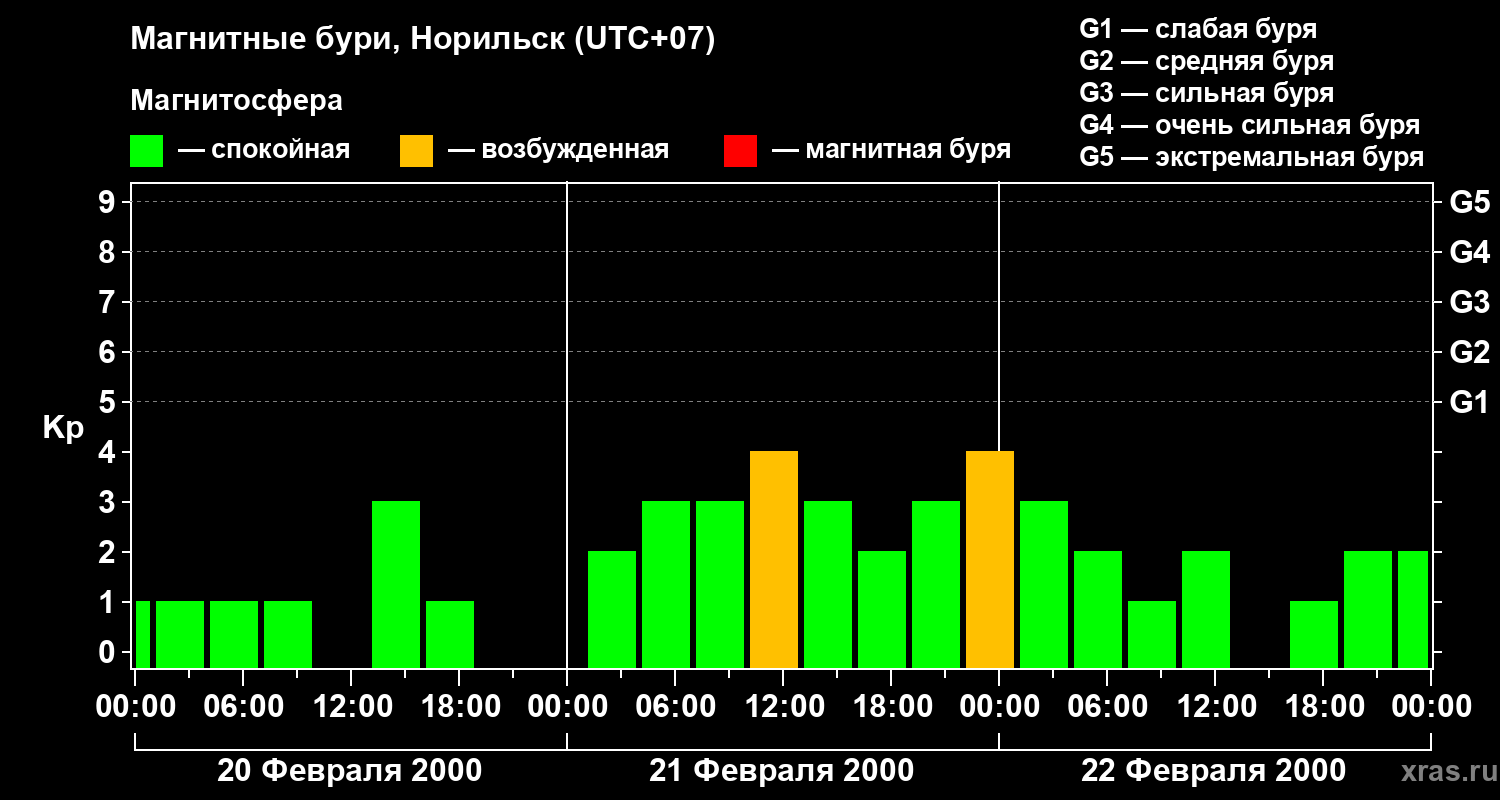Click the 12:00 time label under 22 February
Image resolution: width=1500 pixels, height=800 pixels.
pyautogui.click(x=1215, y=706)
